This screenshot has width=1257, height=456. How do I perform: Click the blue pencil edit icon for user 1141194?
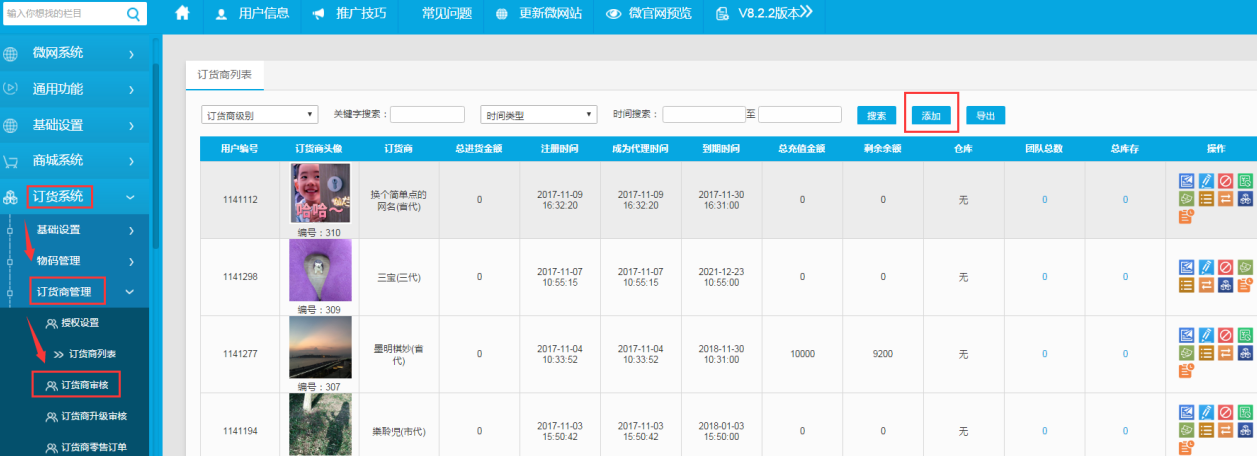1206,412
